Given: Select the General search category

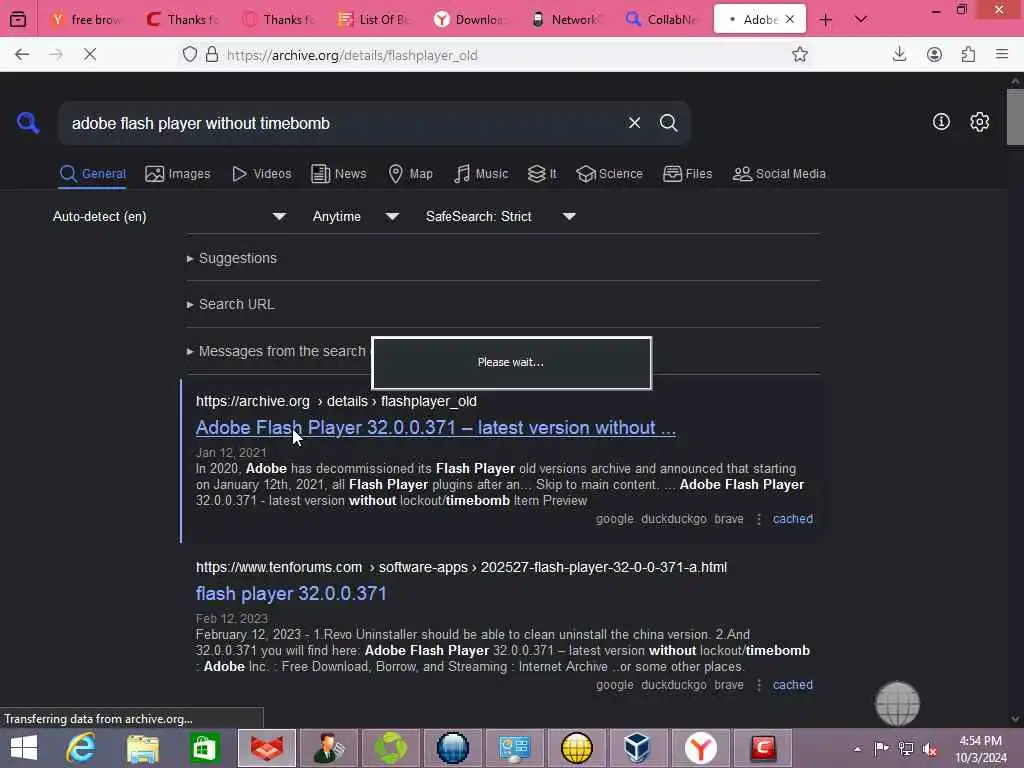Looking at the screenshot, I should point(93,174).
